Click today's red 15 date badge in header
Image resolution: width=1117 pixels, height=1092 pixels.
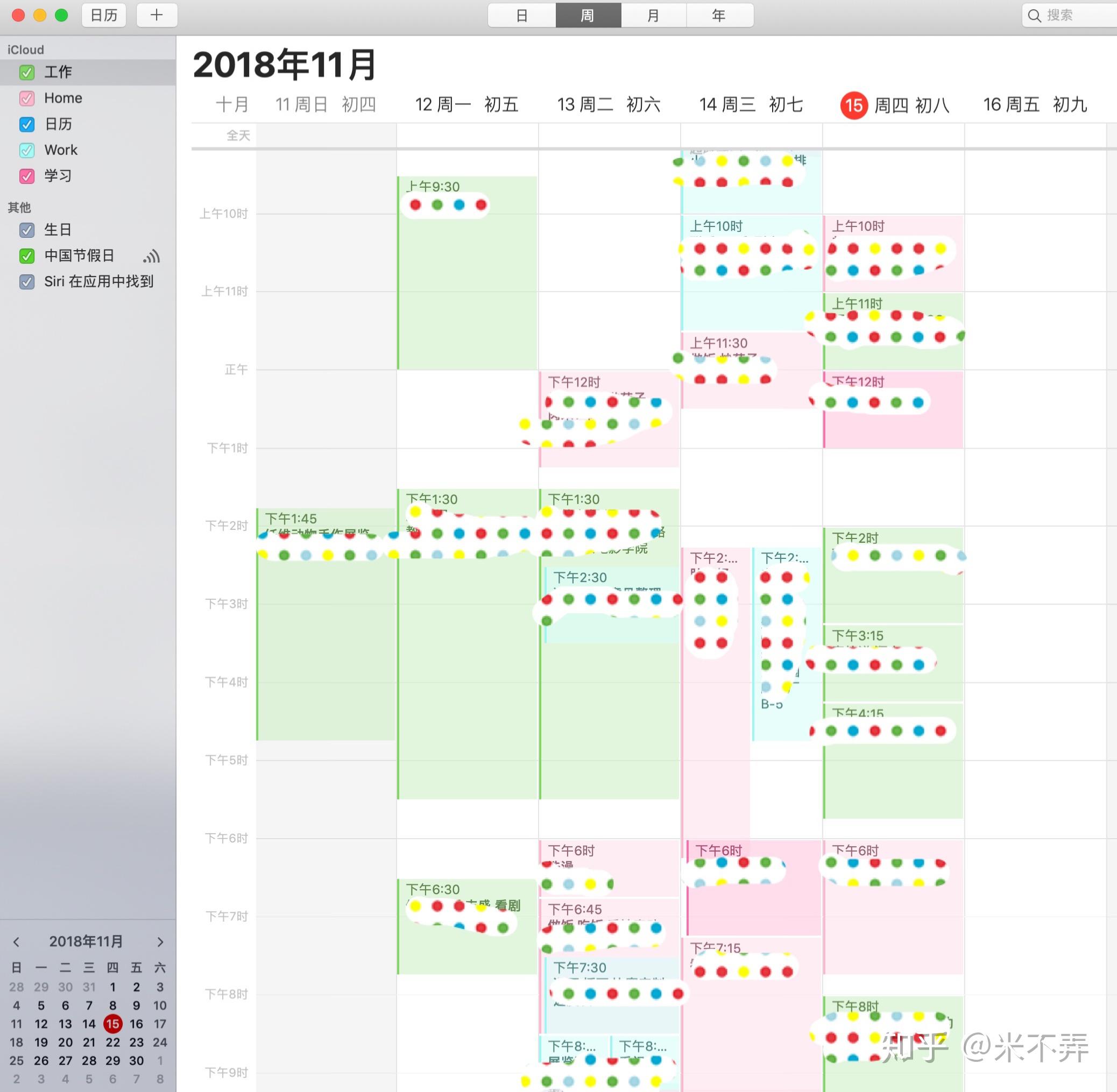click(853, 105)
